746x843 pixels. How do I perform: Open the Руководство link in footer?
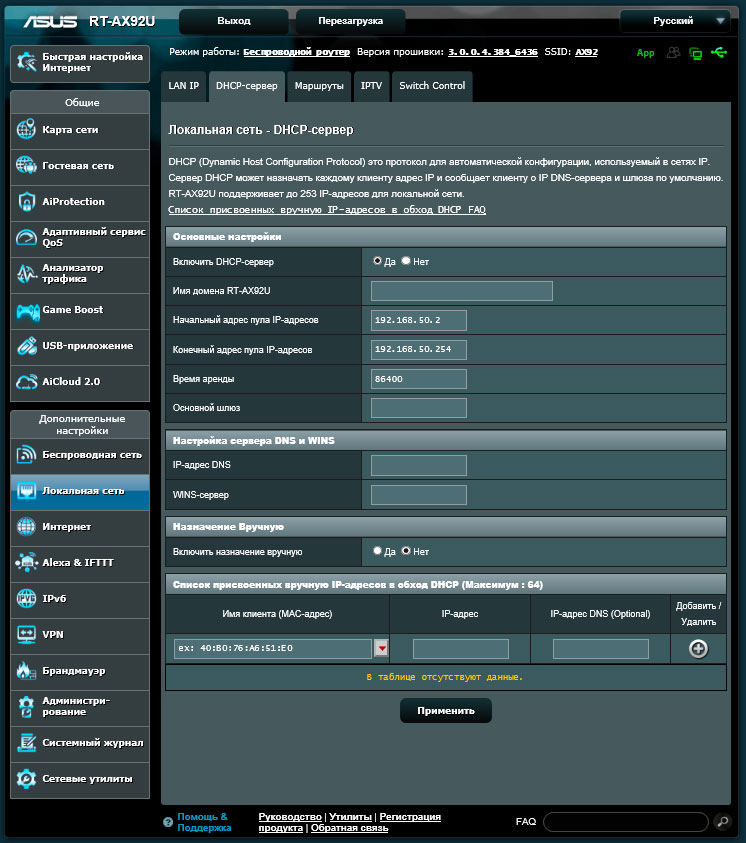pyautogui.click(x=290, y=817)
